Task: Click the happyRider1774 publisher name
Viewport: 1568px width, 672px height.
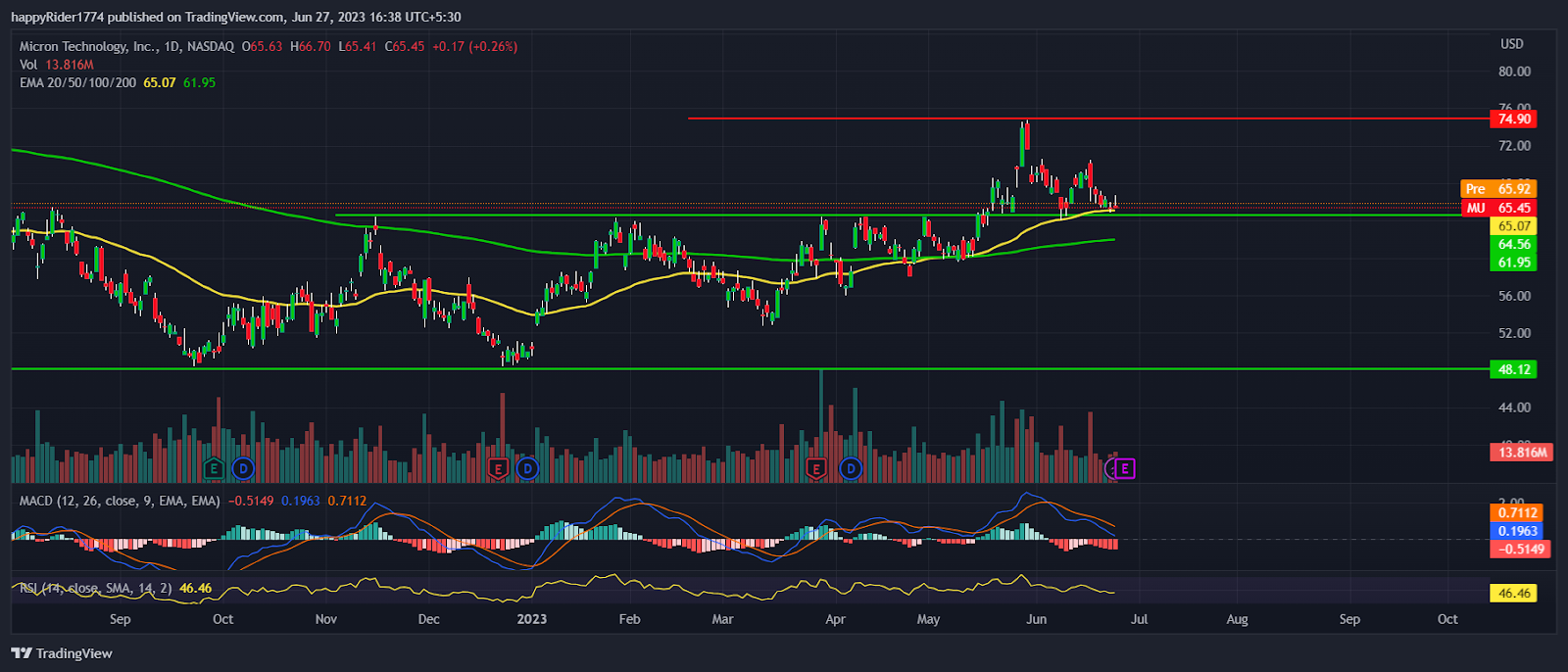Action: (57, 17)
